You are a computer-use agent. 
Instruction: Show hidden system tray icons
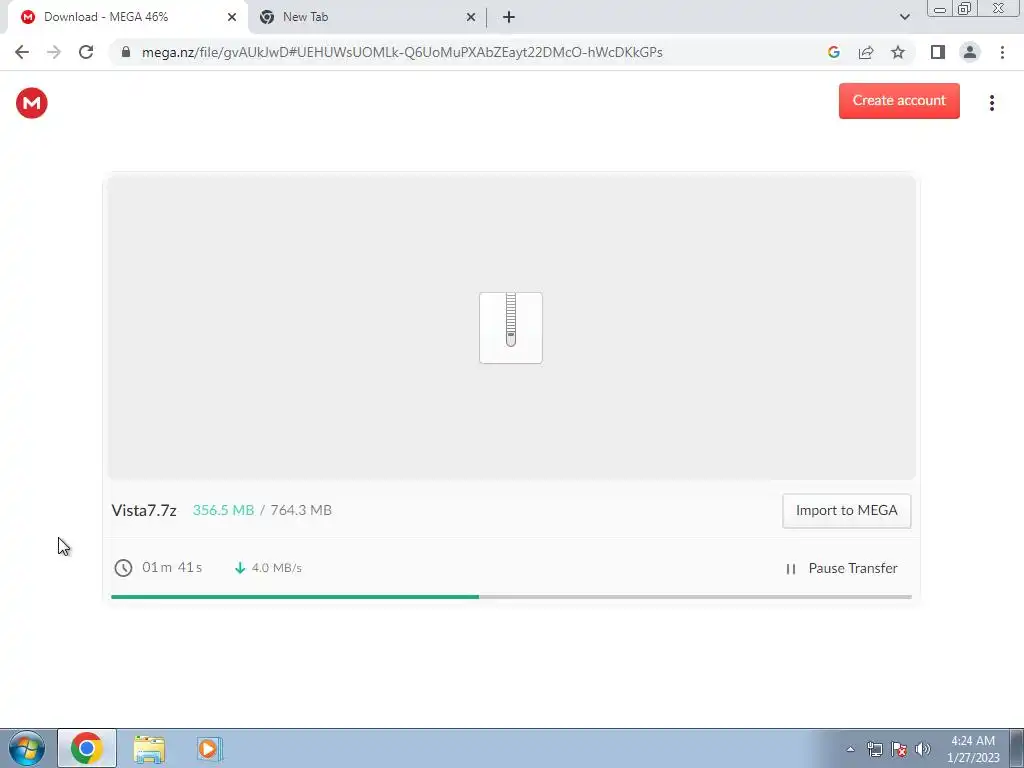[x=850, y=749]
